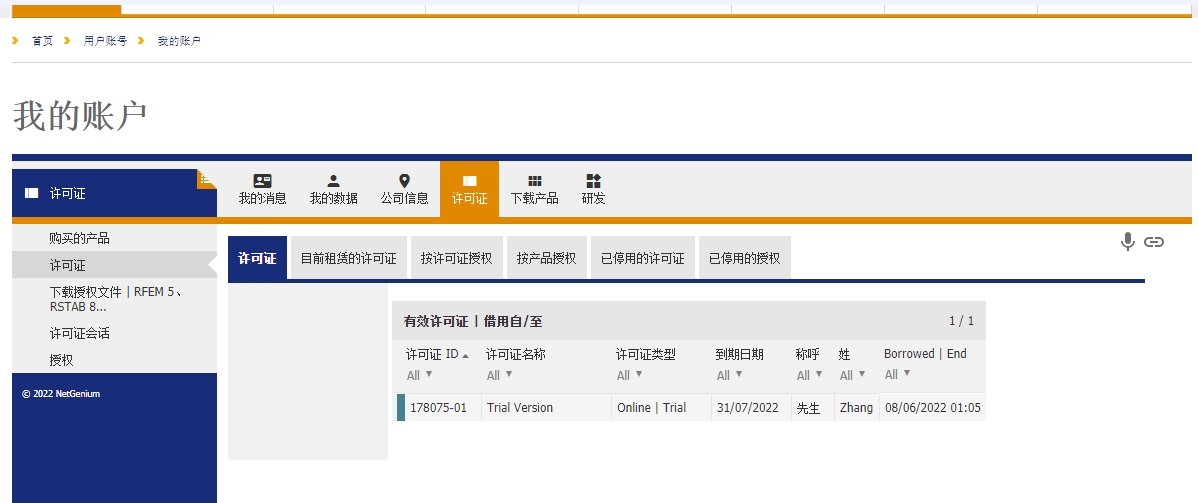Click the 08/06/2022 01:05 cell
Image resolution: width=1198 pixels, height=503 pixels.
[933, 407]
